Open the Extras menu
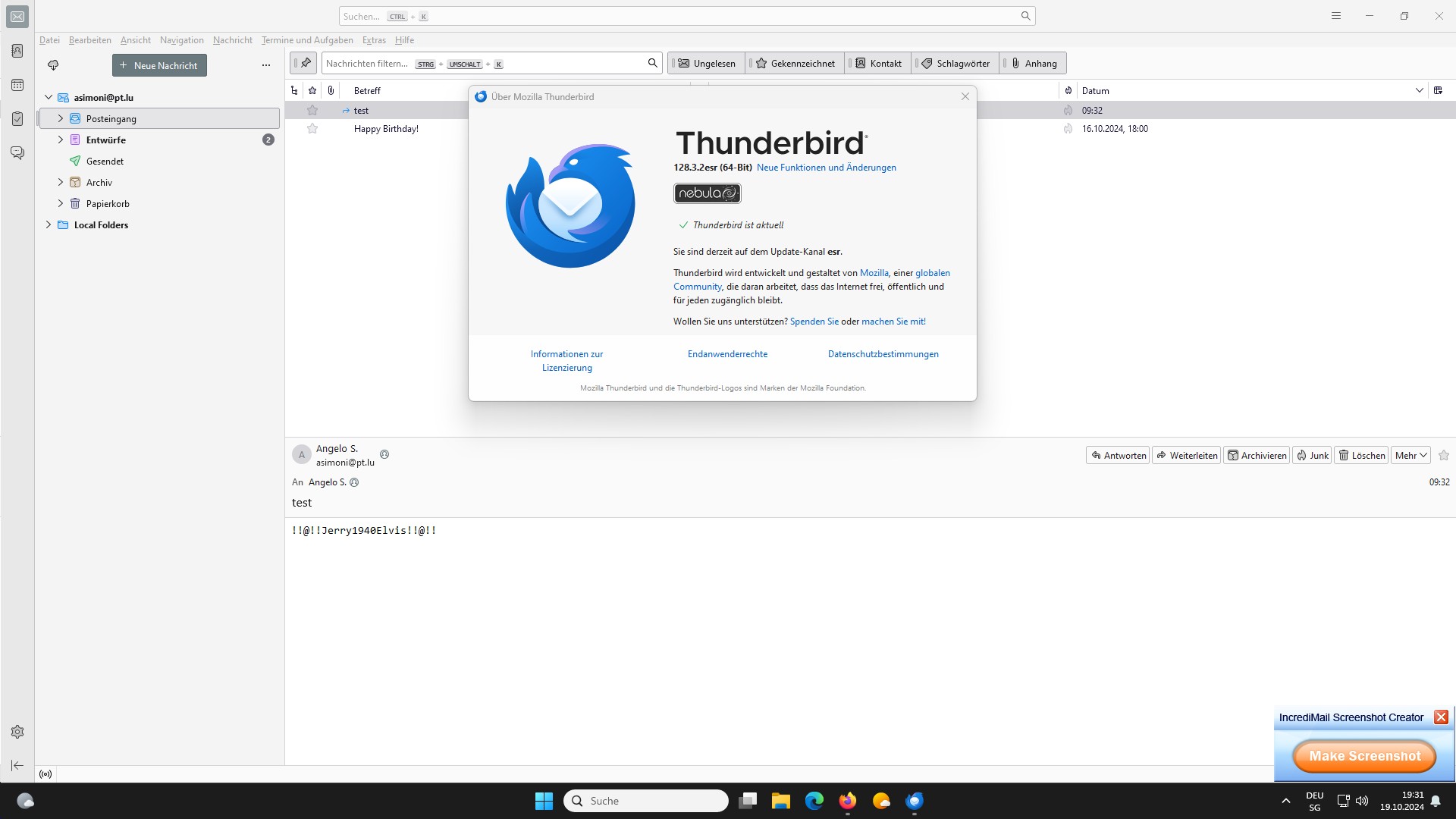The width and height of the screenshot is (1456, 819). [x=374, y=40]
